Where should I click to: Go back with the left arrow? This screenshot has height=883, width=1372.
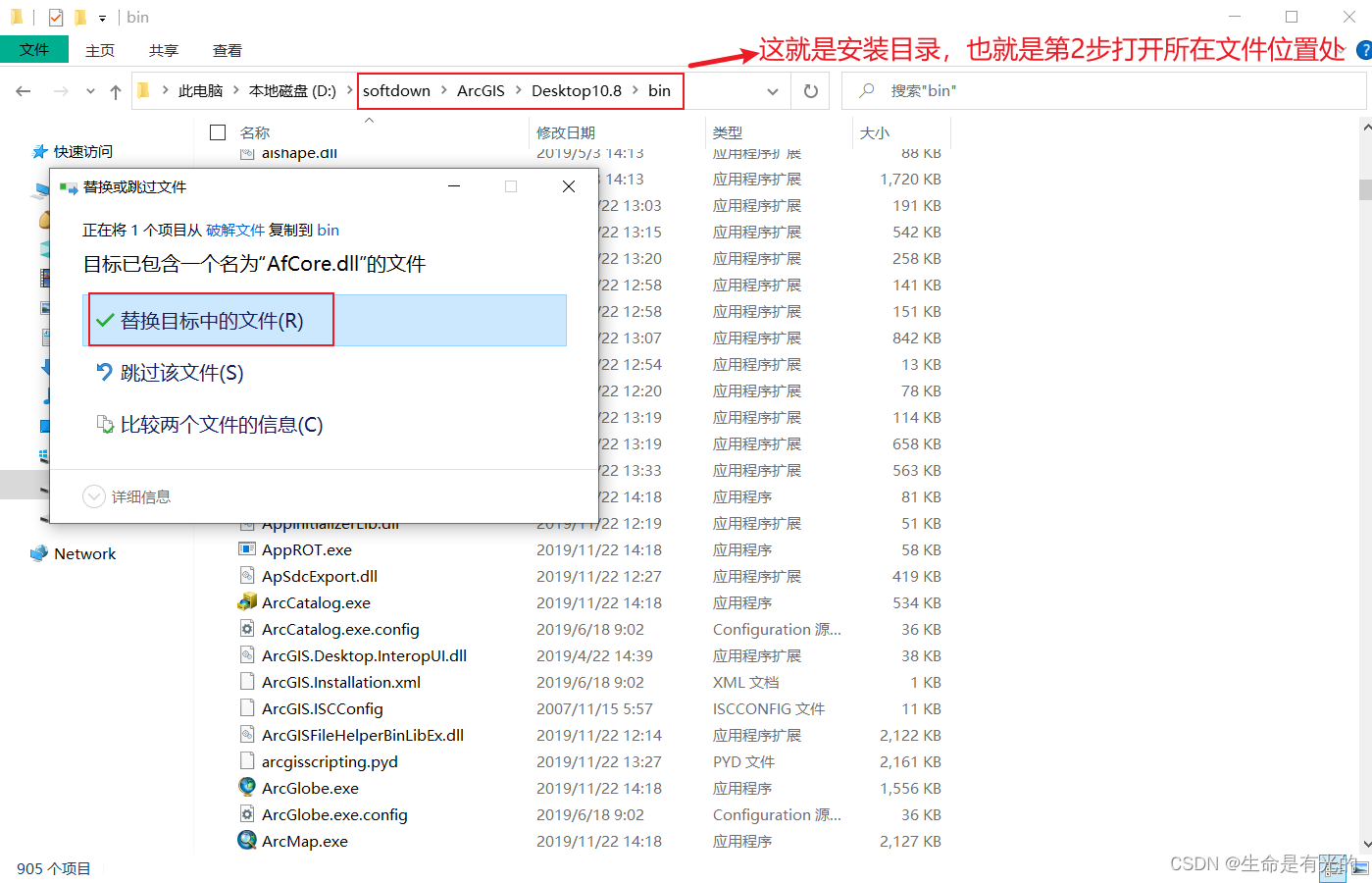[x=24, y=91]
